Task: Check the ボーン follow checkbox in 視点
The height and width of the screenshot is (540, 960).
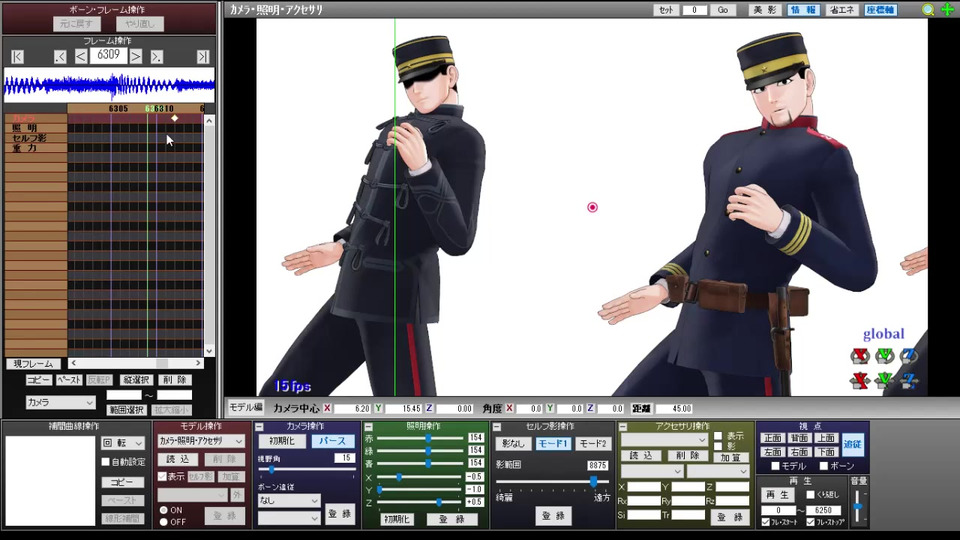Action: pos(823,466)
